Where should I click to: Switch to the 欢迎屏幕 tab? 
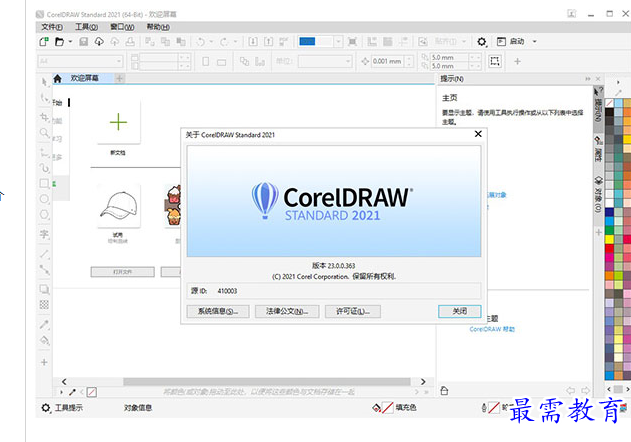pyautogui.click(x=85, y=78)
